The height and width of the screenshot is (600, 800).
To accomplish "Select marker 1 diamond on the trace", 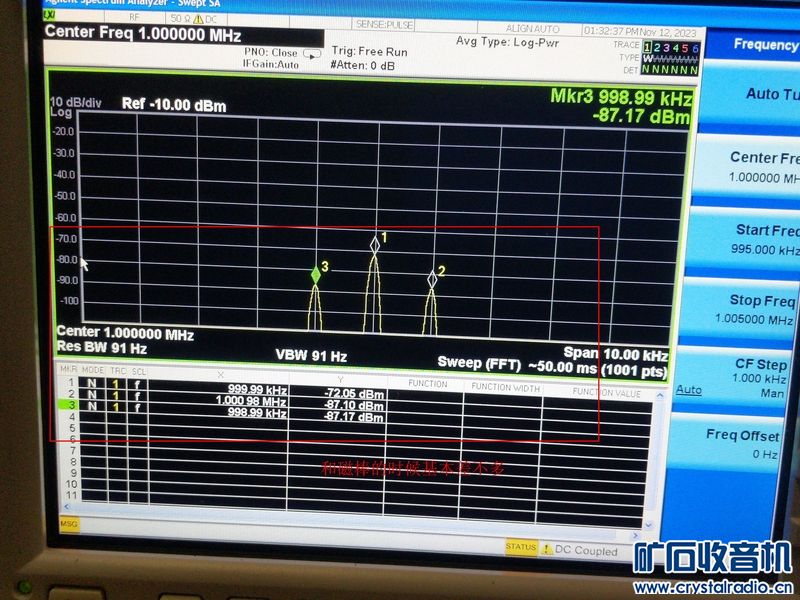I will coord(375,245).
